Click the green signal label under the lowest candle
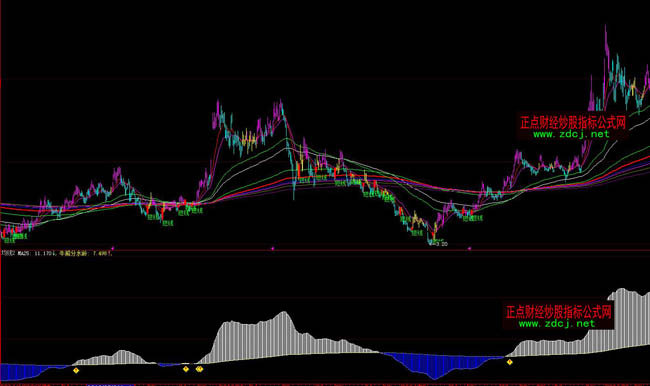 tap(437, 240)
